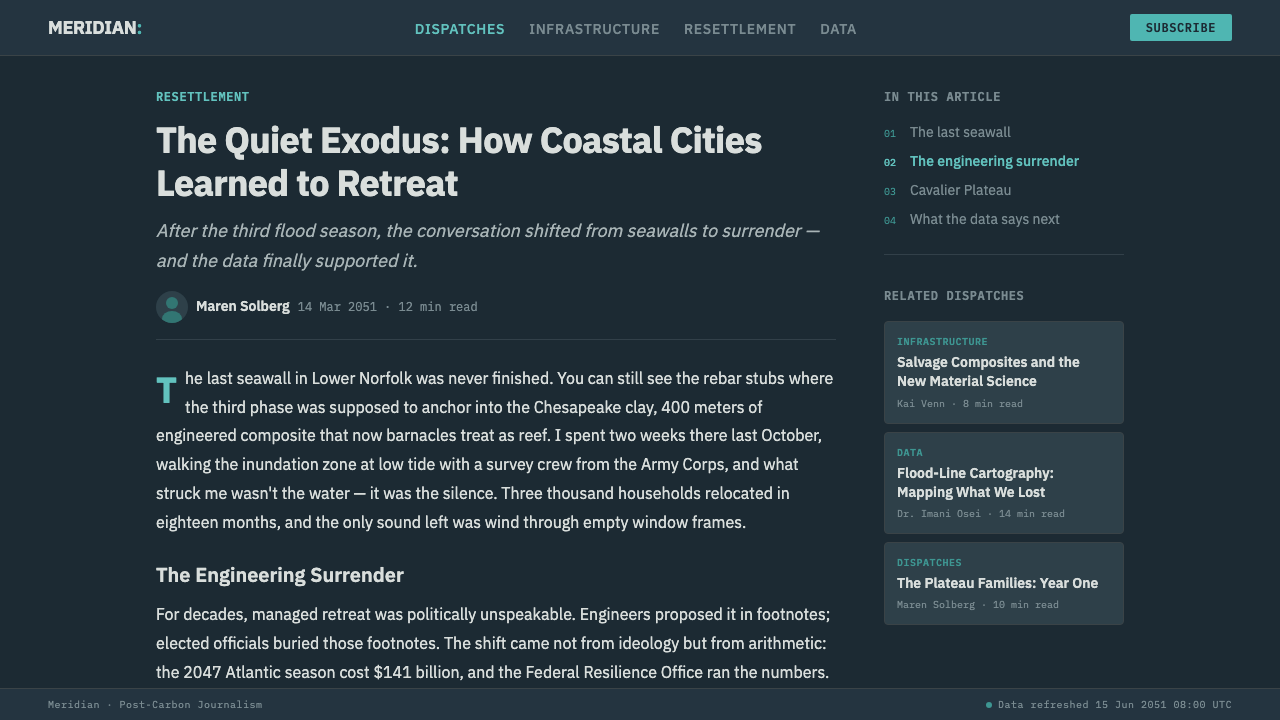Screen dimensions: 1280x720
Task: Go to the Resettlement nav section
Action: [x=740, y=29]
